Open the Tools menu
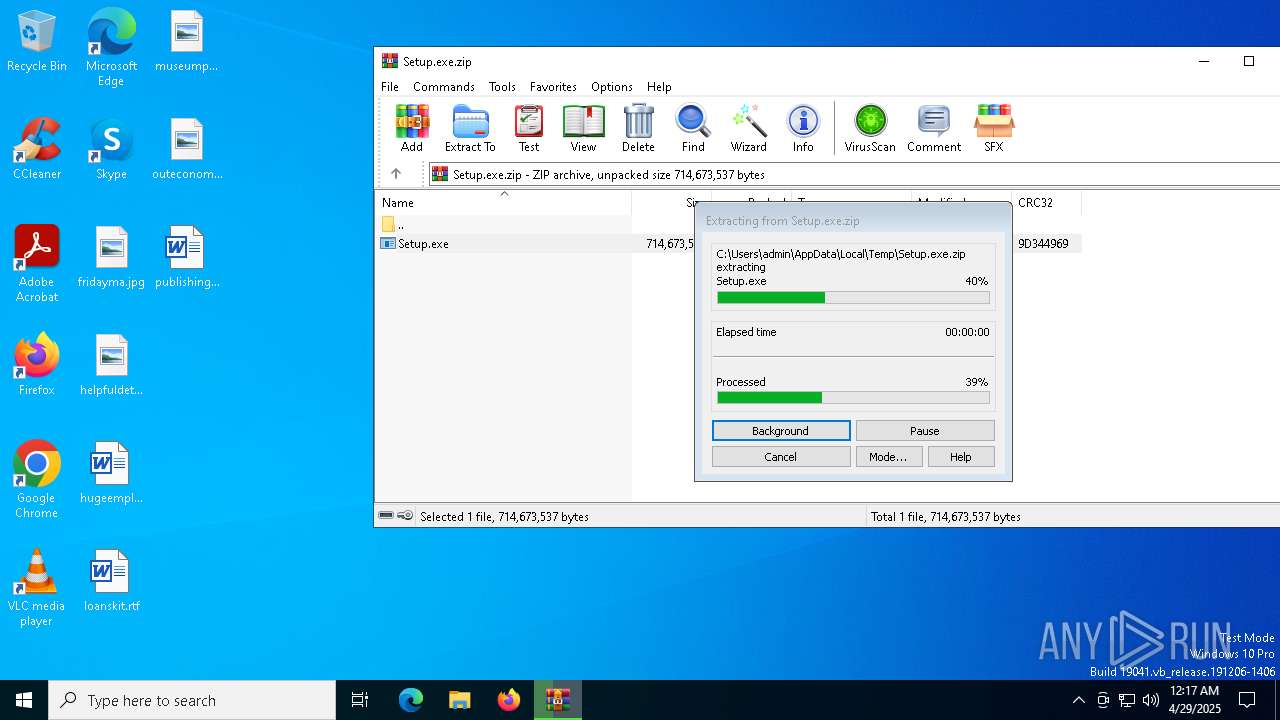The width and height of the screenshot is (1280, 720). [502, 87]
